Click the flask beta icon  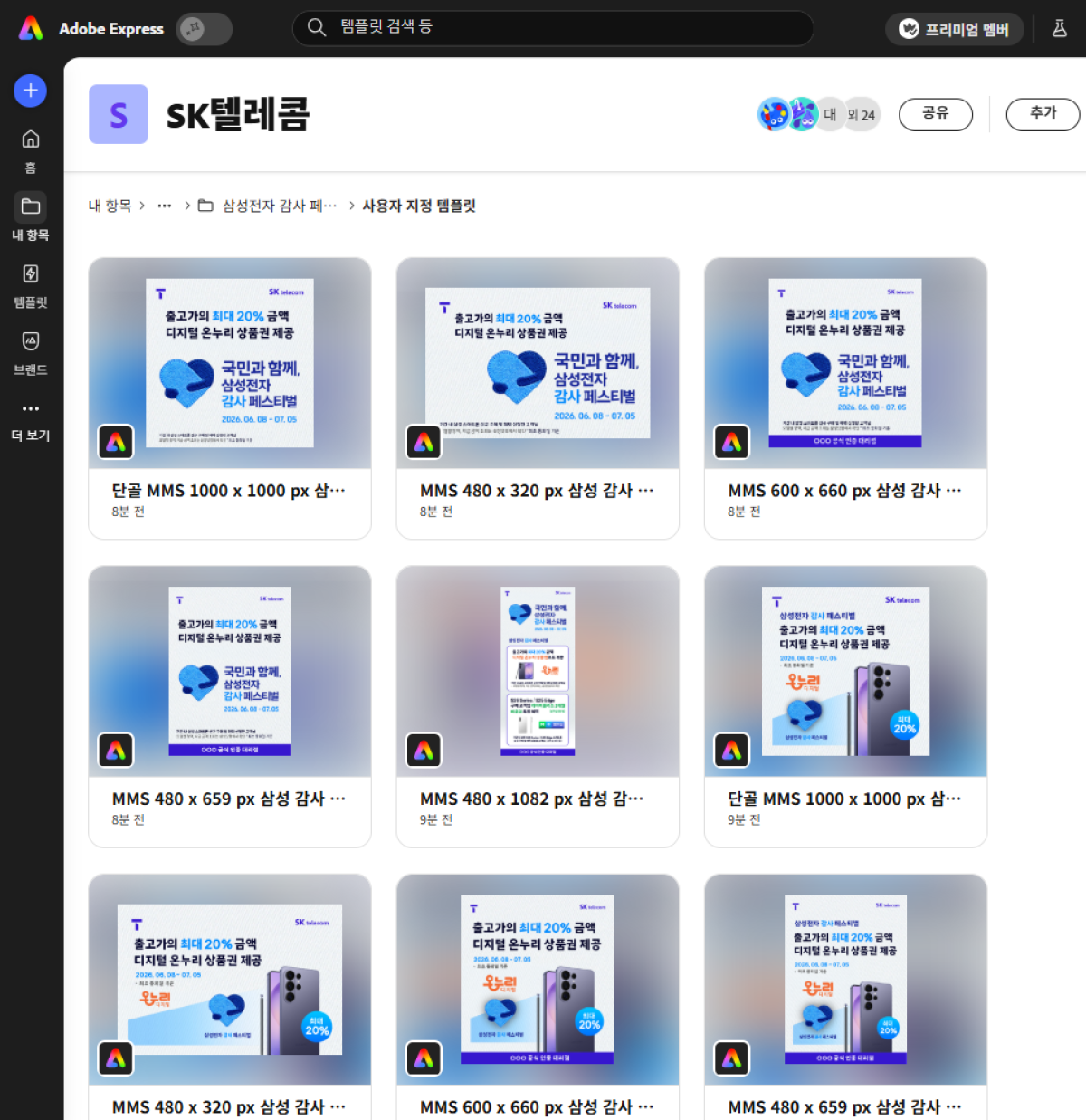pos(1059,29)
